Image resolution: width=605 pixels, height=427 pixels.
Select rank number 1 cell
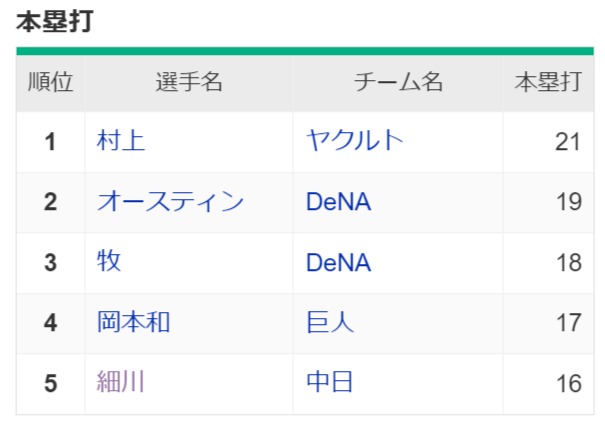[51, 142]
